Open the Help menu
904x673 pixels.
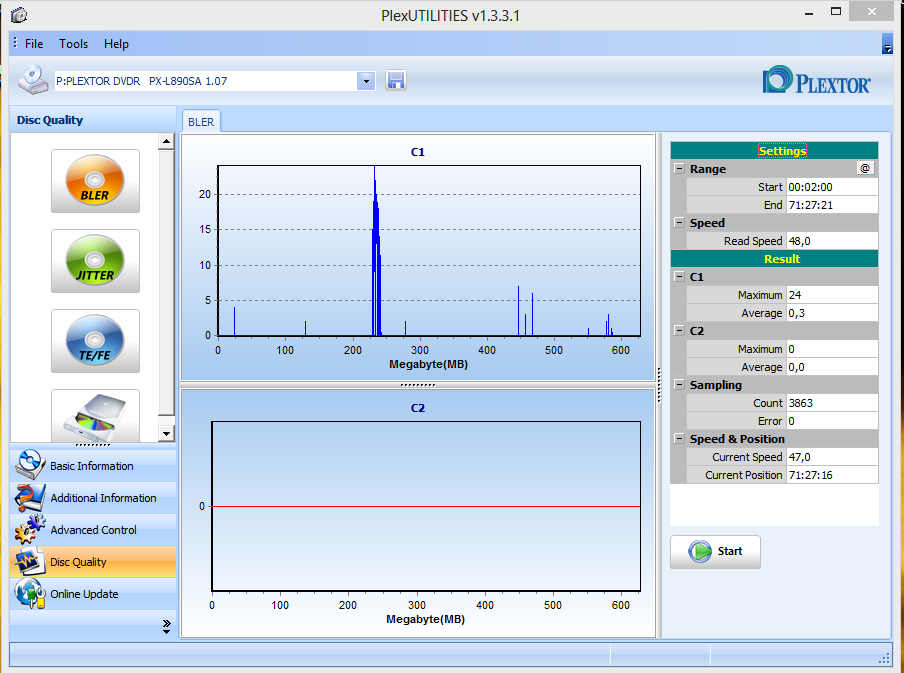tap(116, 44)
